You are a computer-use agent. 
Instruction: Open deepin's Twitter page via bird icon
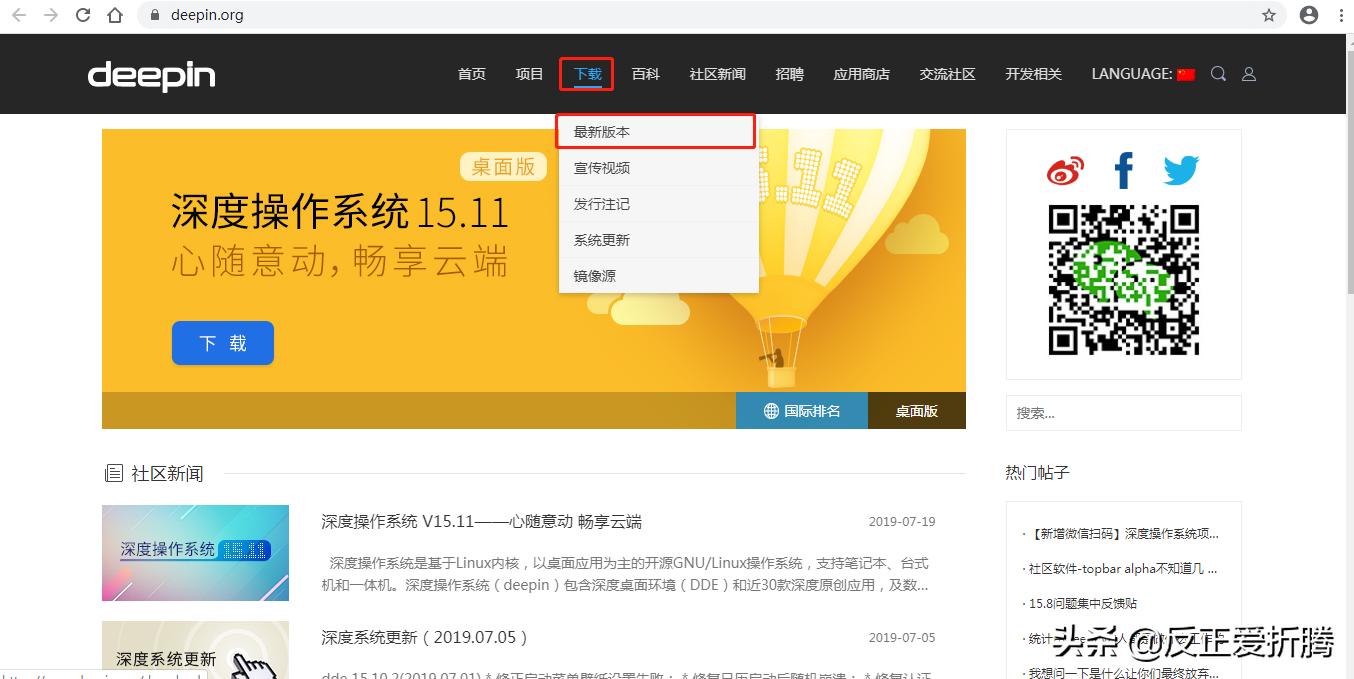(1181, 170)
